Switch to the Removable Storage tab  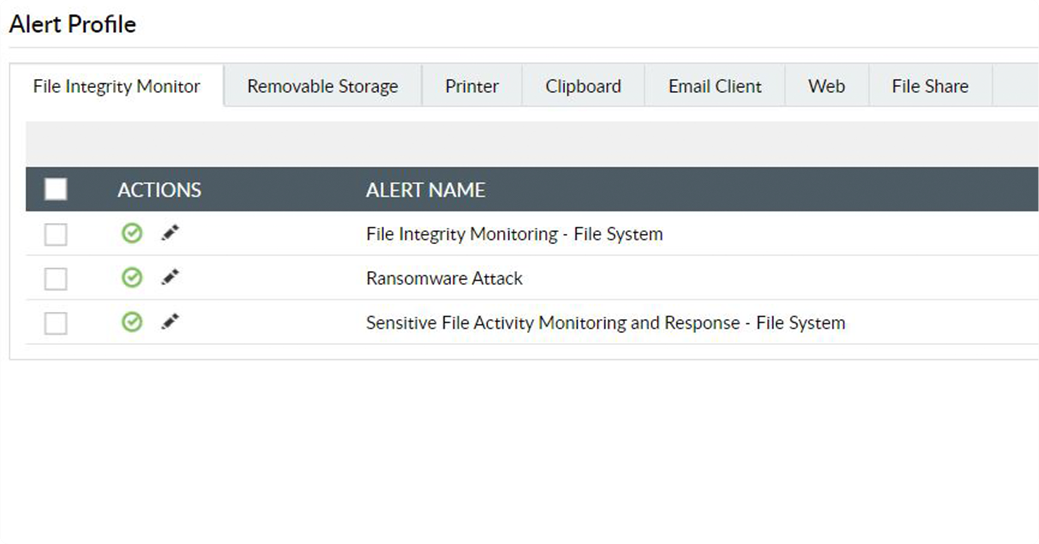pos(322,86)
